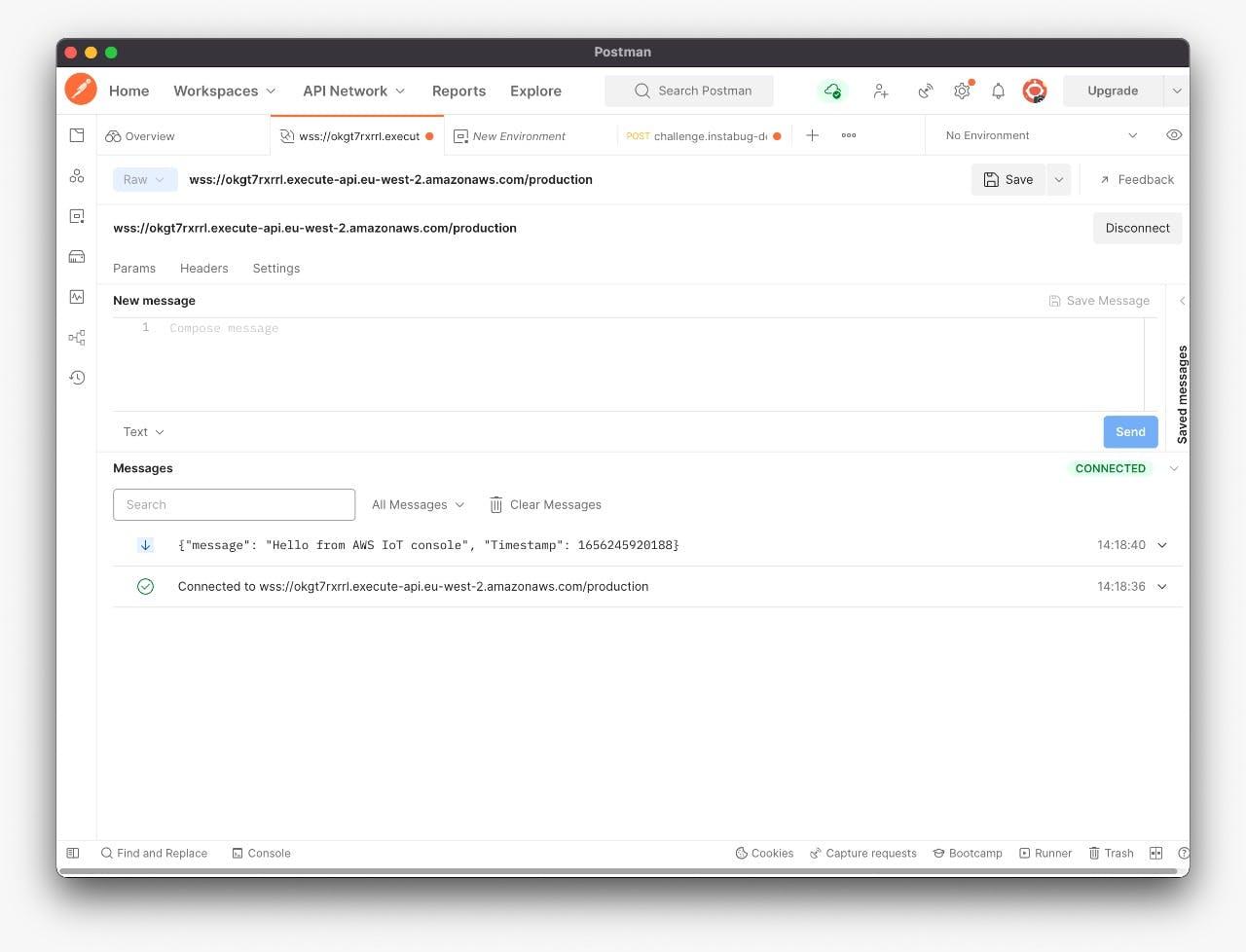This screenshot has height=952, width=1246.
Task: Collapse the Messages section chevron
Action: (1173, 468)
